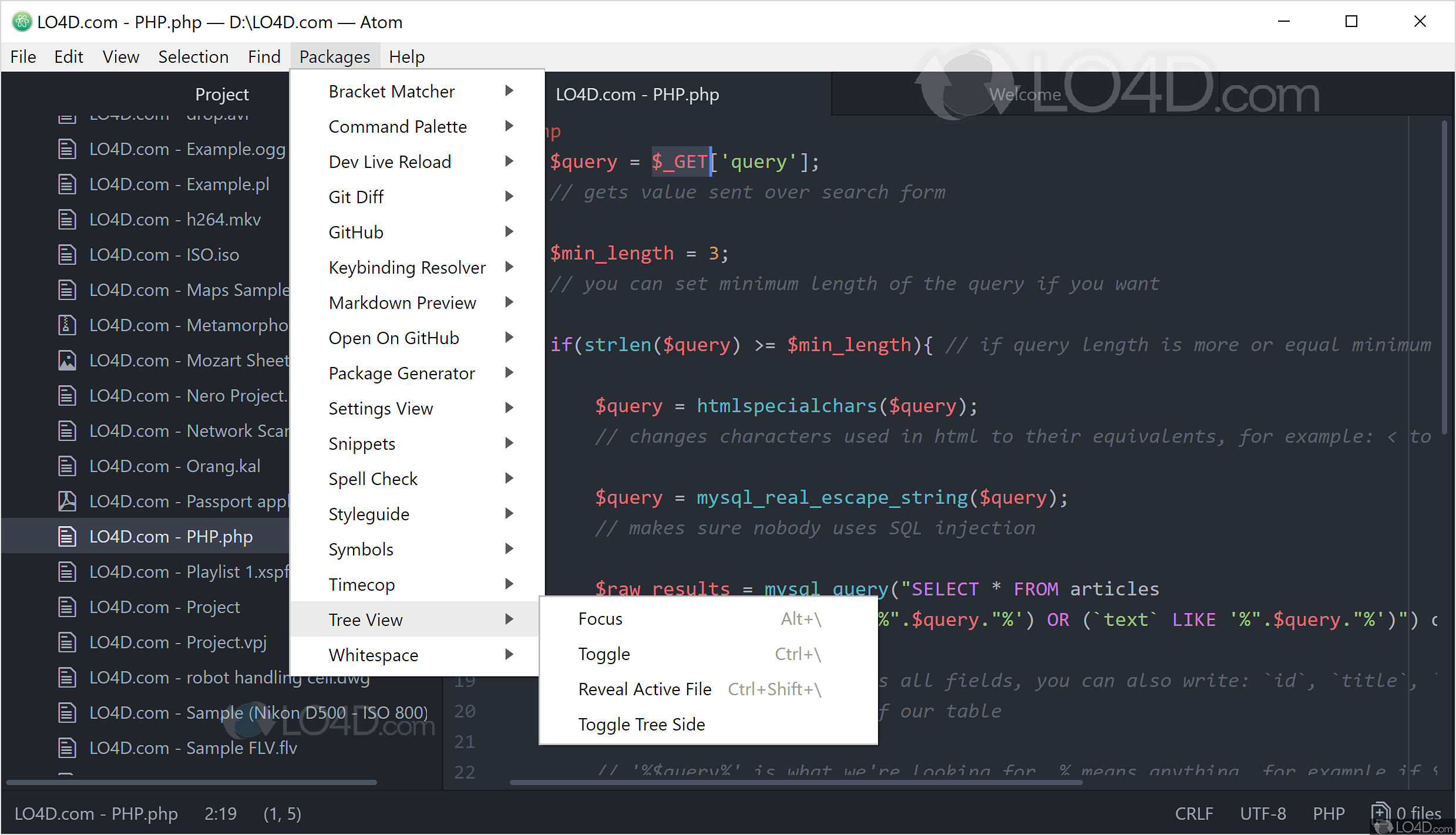Open the View menu
1456x835 pixels.
(121, 57)
